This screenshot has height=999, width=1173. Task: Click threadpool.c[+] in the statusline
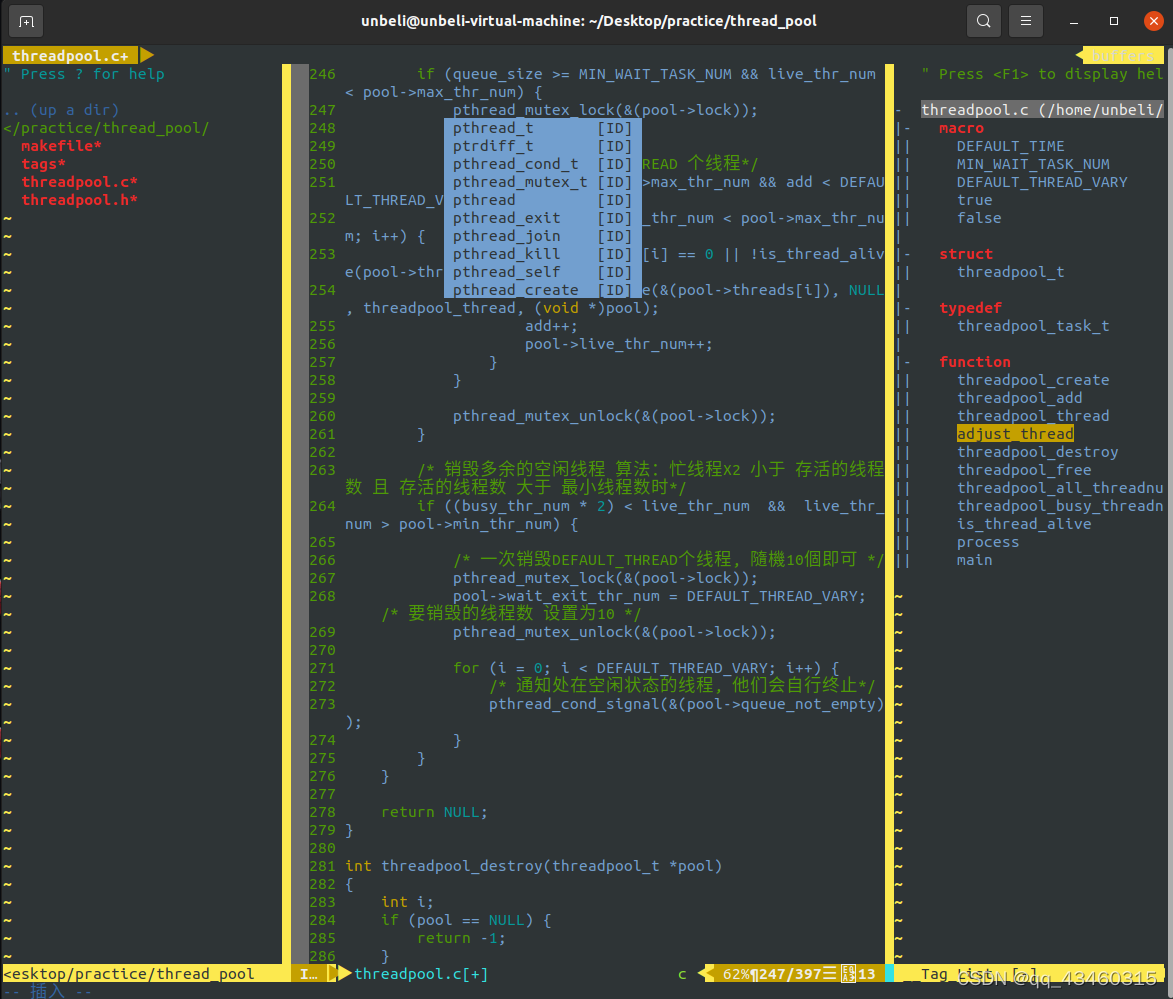(421, 974)
